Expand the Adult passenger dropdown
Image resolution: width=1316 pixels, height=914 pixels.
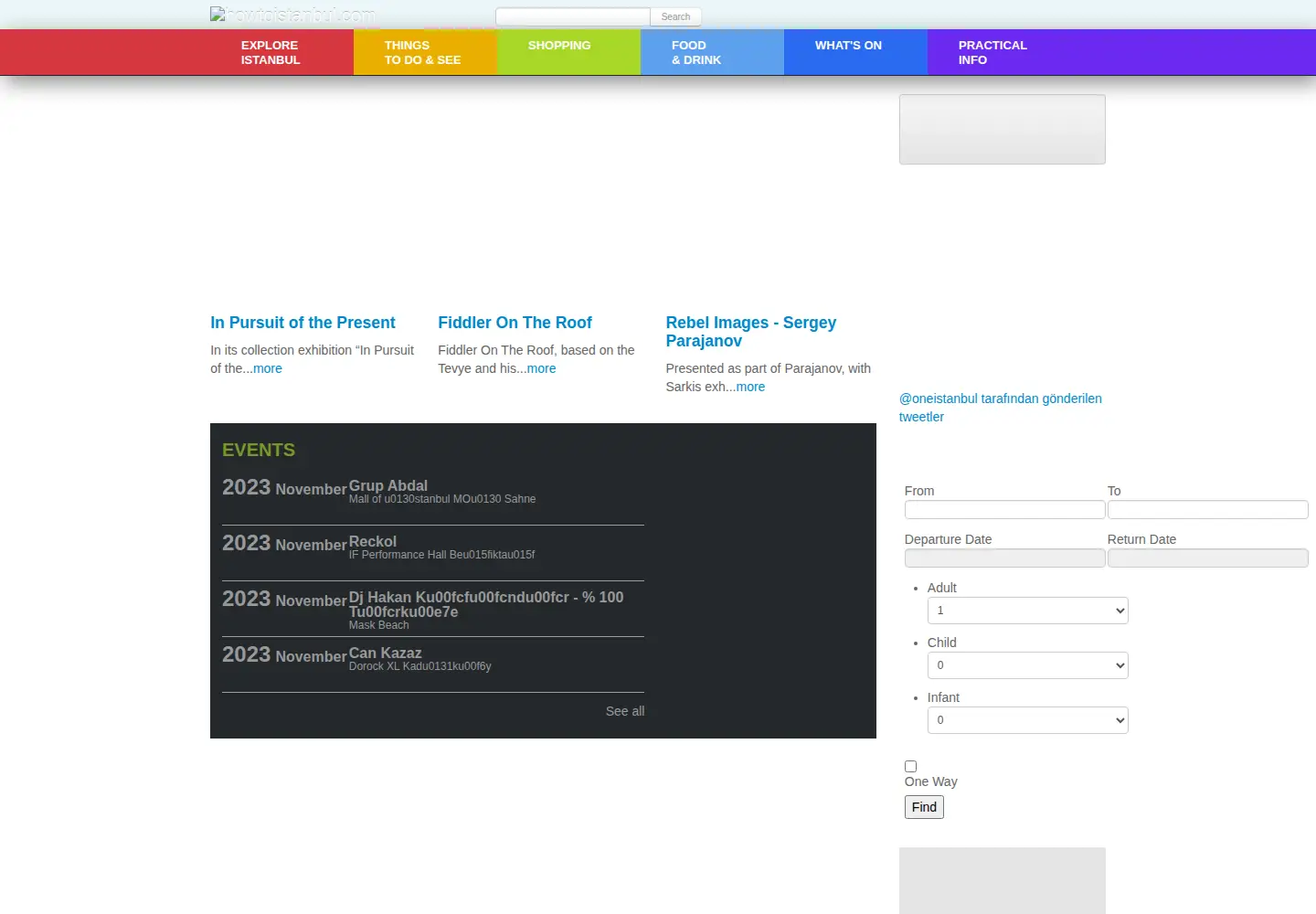pos(1028,611)
